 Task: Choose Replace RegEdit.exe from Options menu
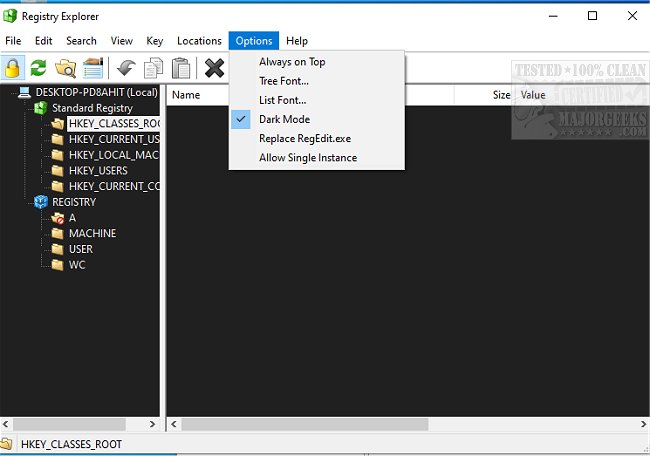317,138
